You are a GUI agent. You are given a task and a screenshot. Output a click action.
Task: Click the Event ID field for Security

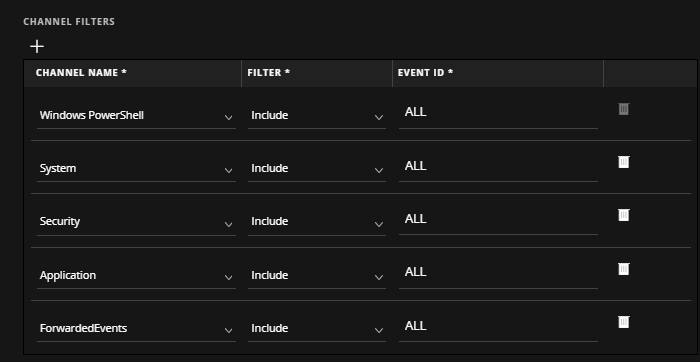click(498, 221)
